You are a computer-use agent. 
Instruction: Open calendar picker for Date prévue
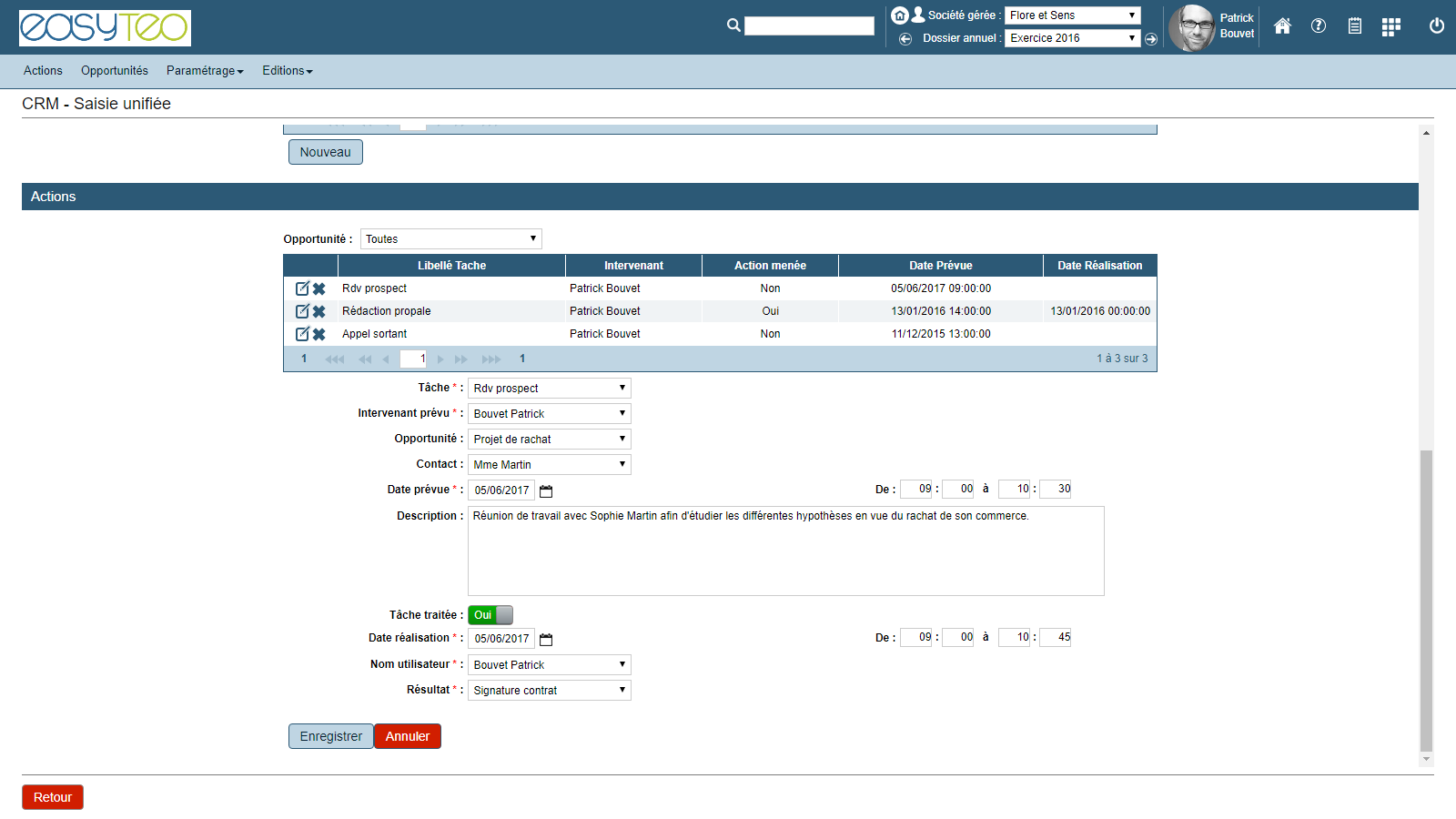click(546, 491)
